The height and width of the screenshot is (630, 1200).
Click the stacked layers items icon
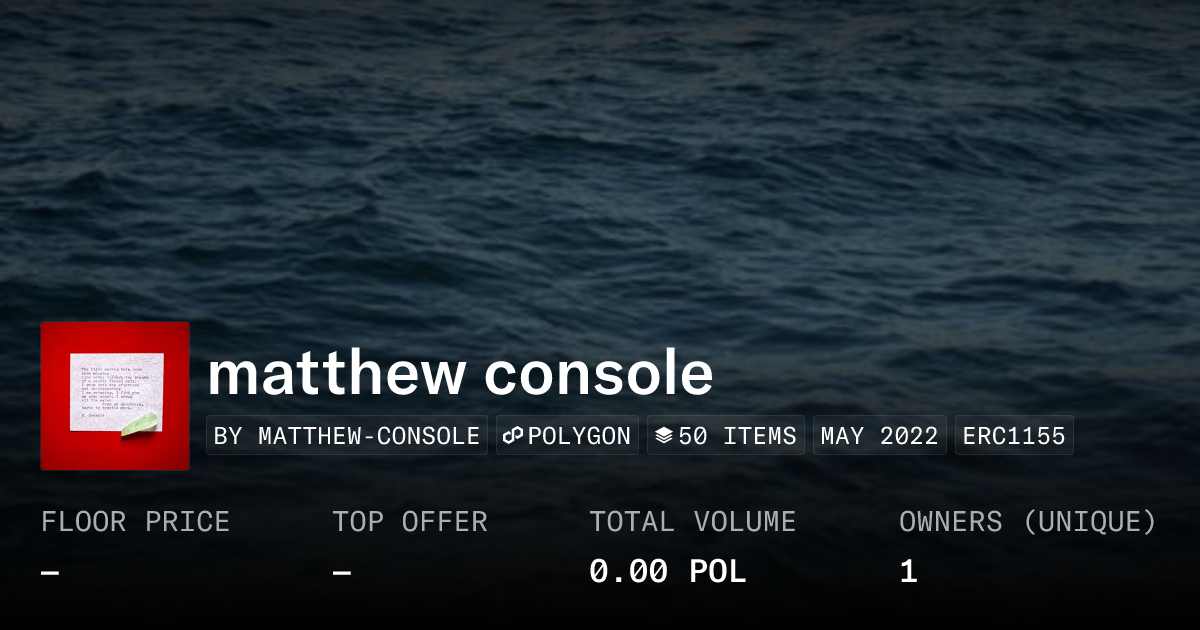pyautogui.click(x=663, y=436)
